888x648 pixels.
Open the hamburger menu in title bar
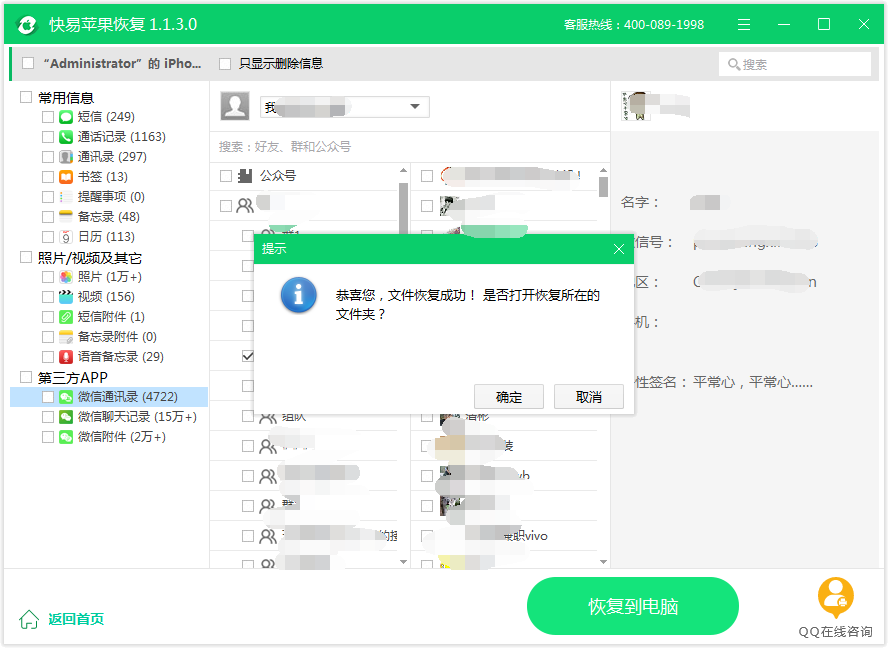[x=744, y=24]
